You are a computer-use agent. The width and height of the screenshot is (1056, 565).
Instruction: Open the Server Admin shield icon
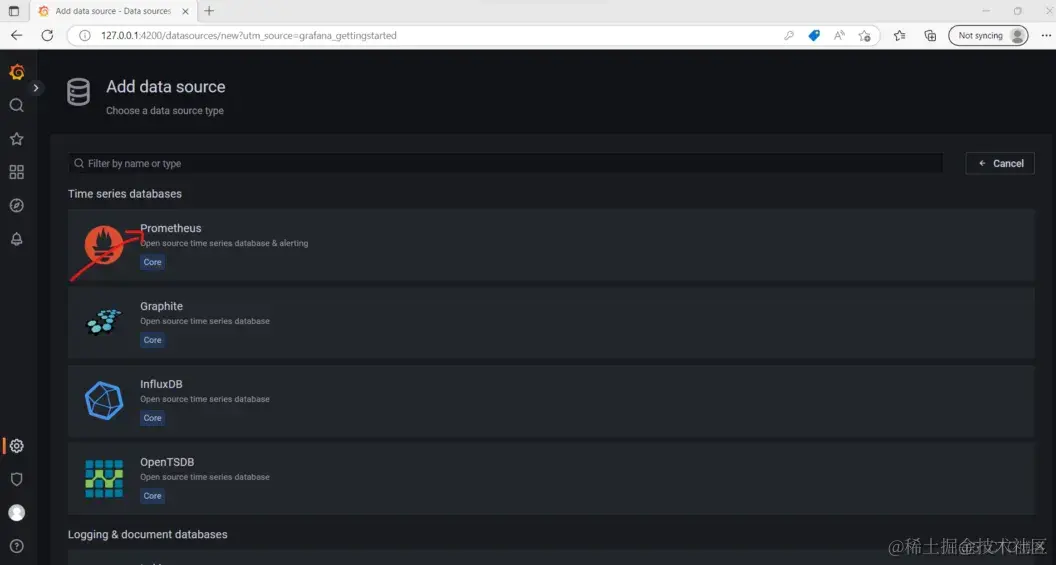click(17, 479)
